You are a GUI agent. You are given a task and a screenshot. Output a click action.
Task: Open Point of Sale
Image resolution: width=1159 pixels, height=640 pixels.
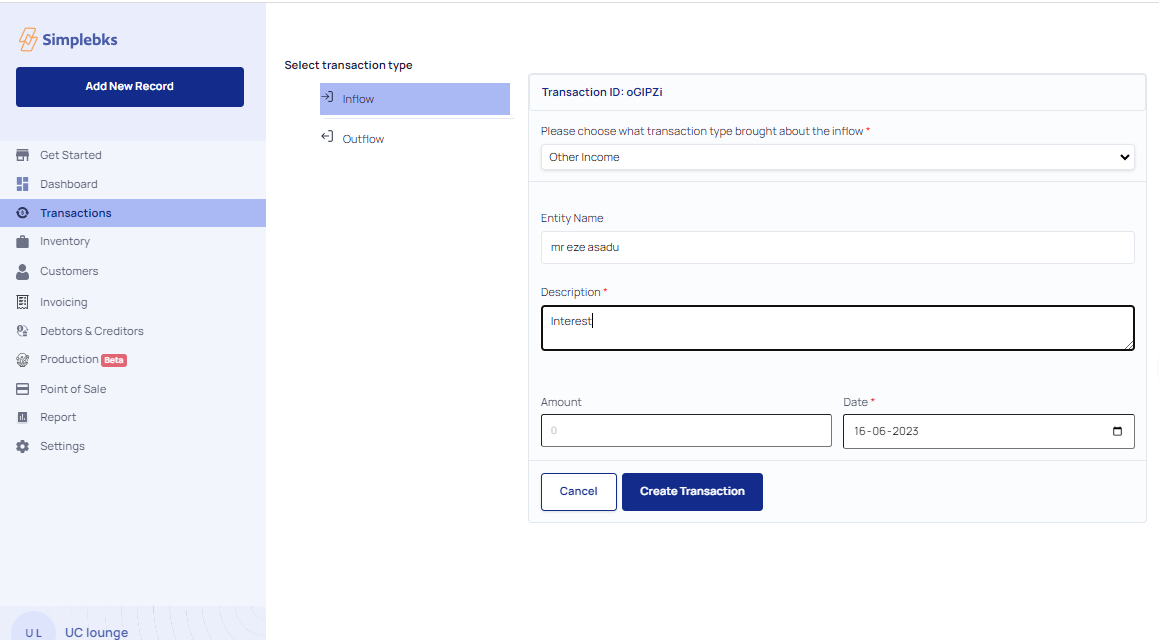pyautogui.click(x=73, y=389)
